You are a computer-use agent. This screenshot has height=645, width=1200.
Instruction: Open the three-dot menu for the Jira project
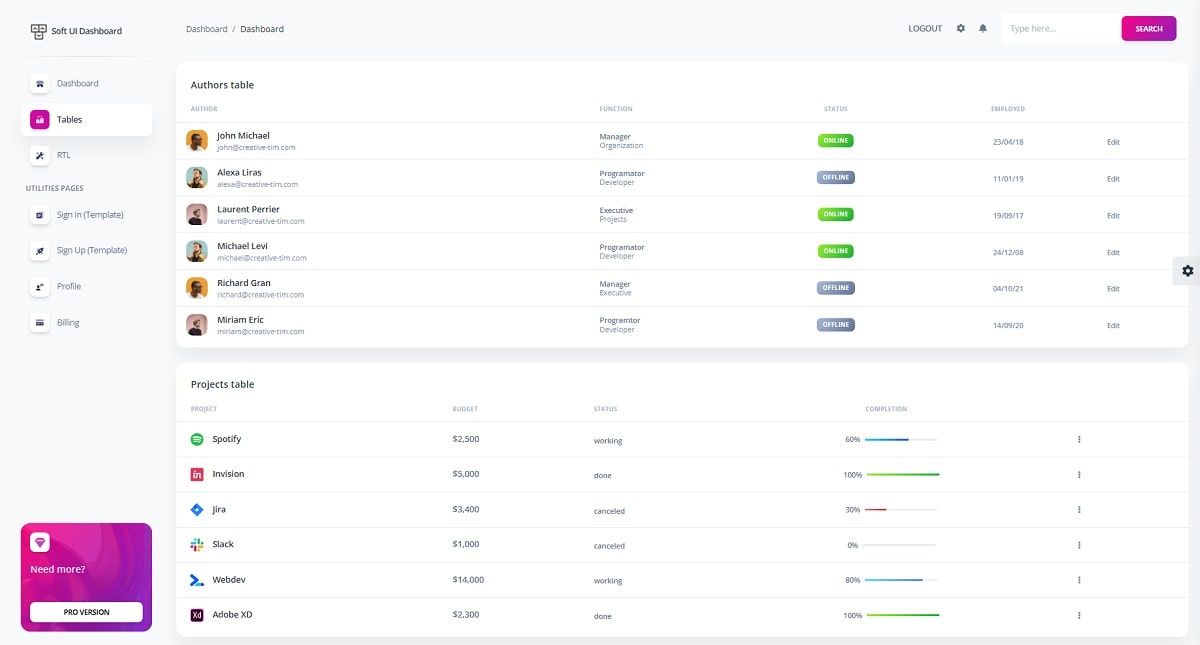click(x=1078, y=509)
